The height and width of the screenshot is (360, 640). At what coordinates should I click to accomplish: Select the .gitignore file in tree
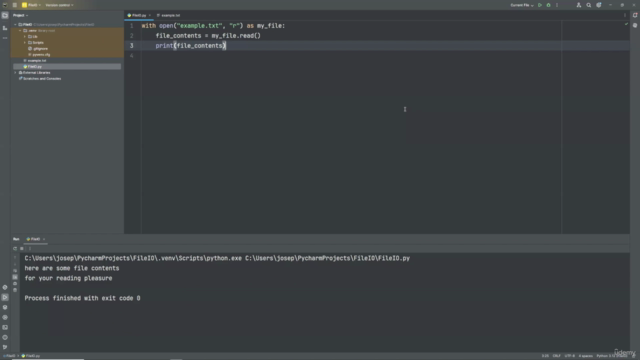38,49
